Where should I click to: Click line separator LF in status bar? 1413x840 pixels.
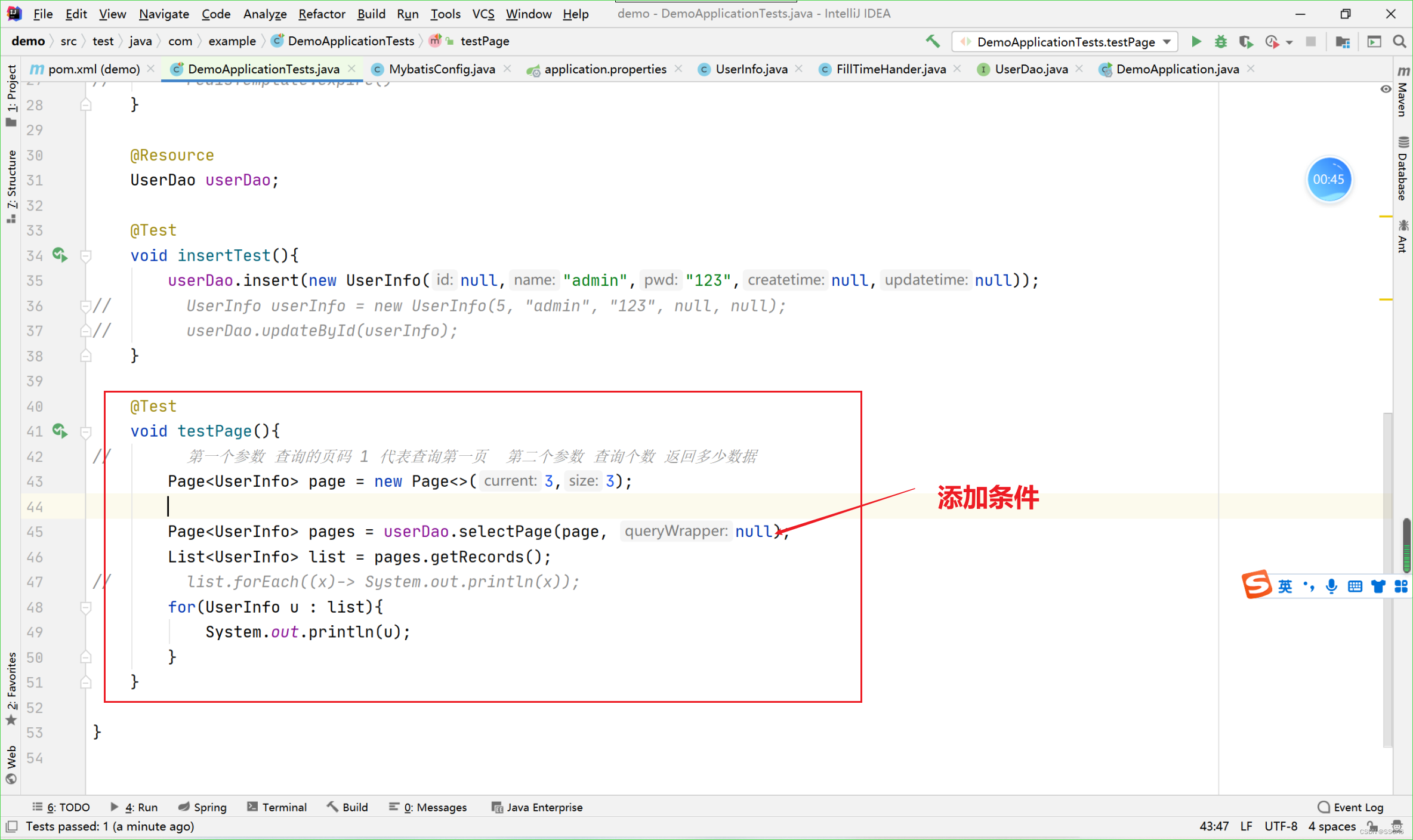point(1246,826)
